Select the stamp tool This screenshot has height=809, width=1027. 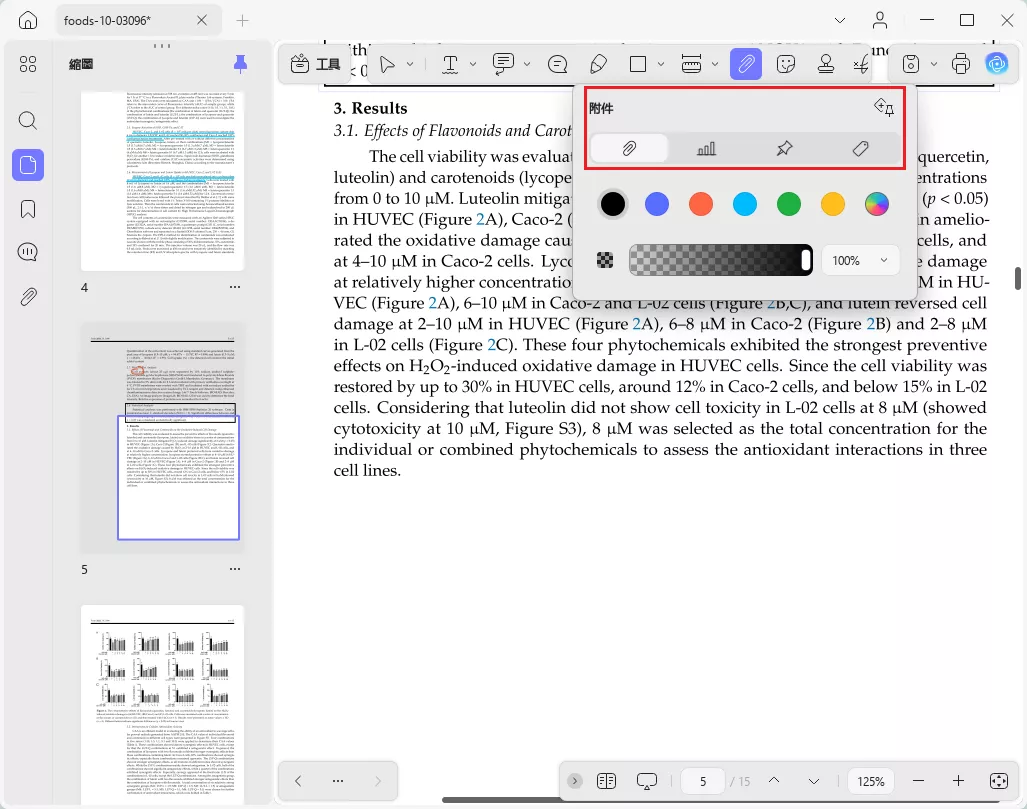click(x=825, y=64)
